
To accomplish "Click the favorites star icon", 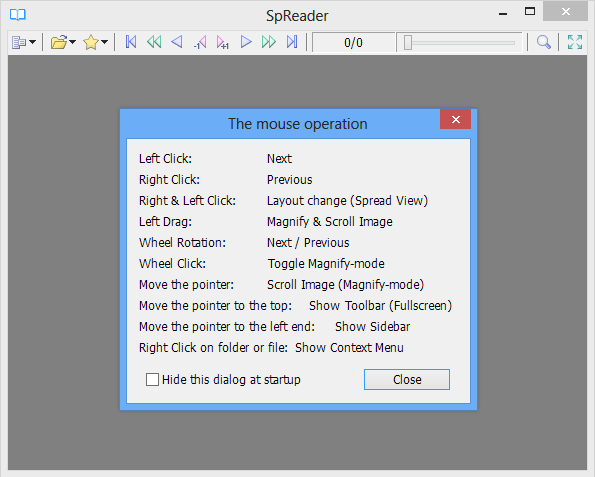I will (91, 42).
